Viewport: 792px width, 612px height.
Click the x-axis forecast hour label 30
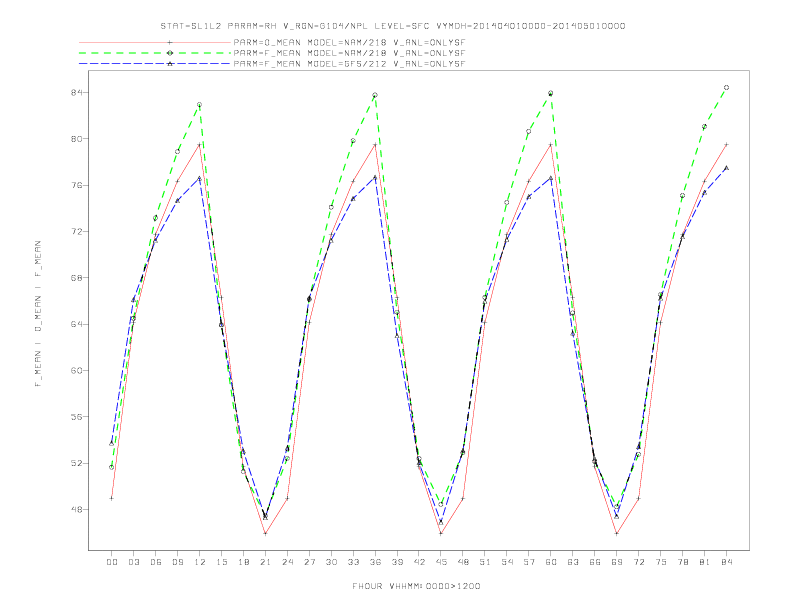[331, 562]
